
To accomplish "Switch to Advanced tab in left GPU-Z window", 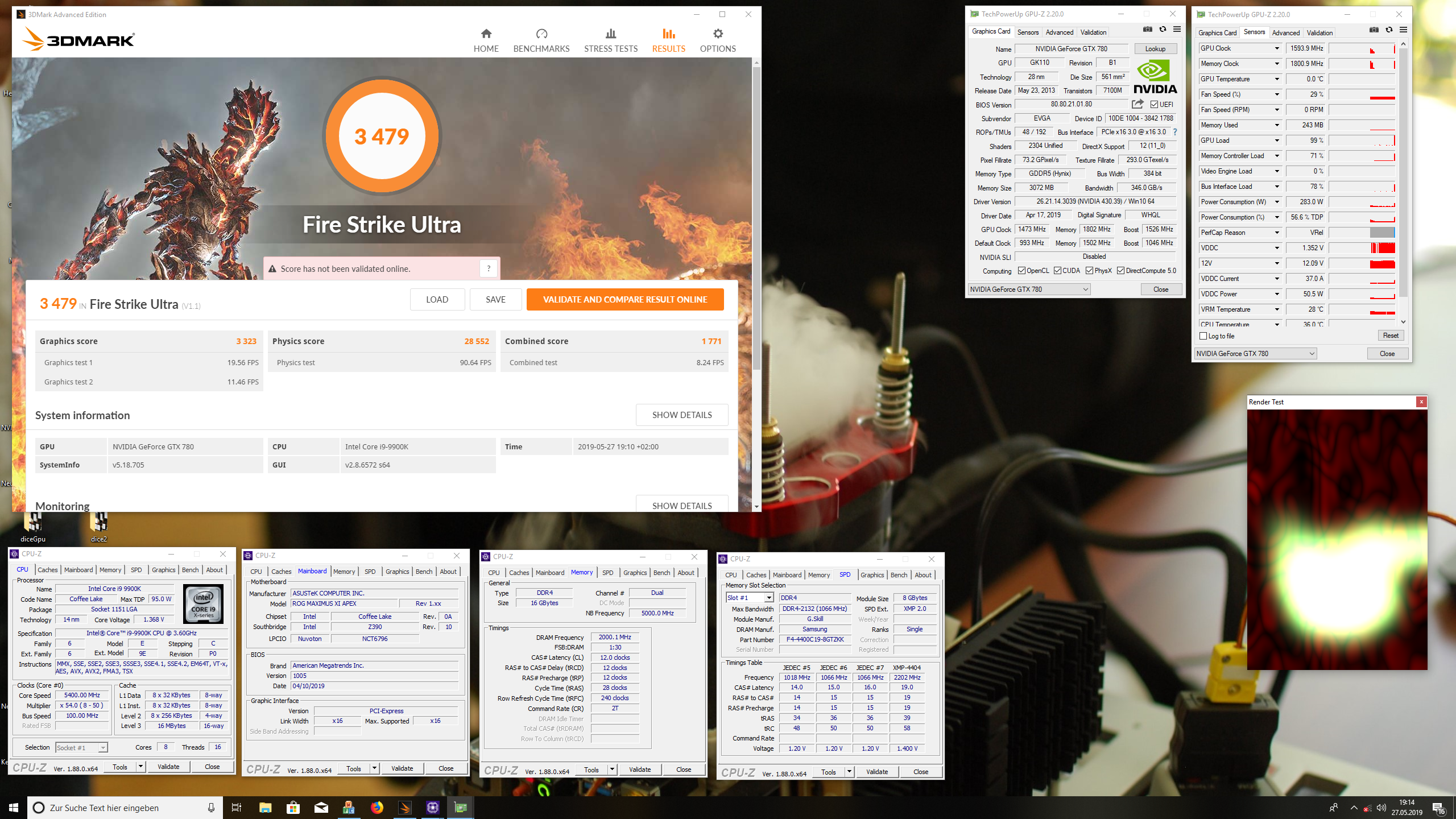I will click(x=1059, y=32).
